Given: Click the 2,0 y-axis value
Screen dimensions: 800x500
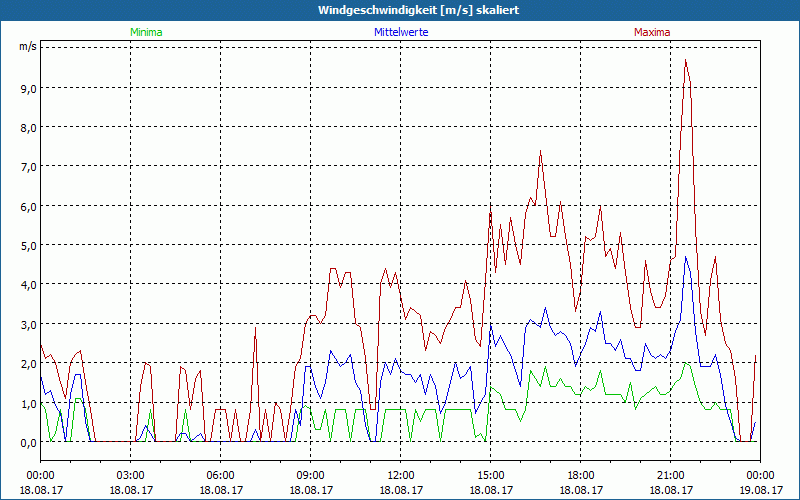Looking at the screenshot, I should pyautogui.click(x=28, y=364).
